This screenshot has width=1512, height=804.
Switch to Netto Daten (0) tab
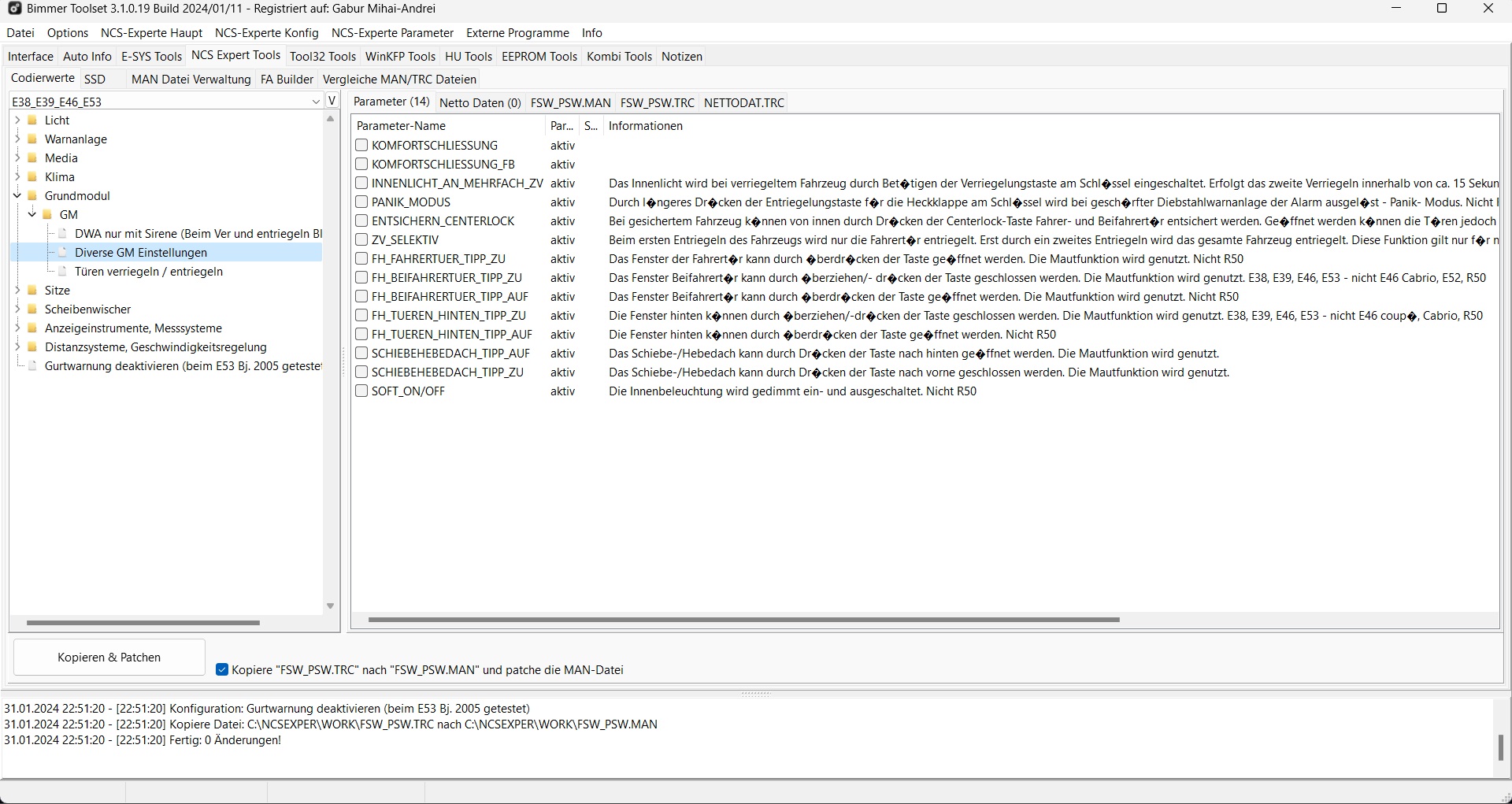pyautogui.click(x=480, y=103)
